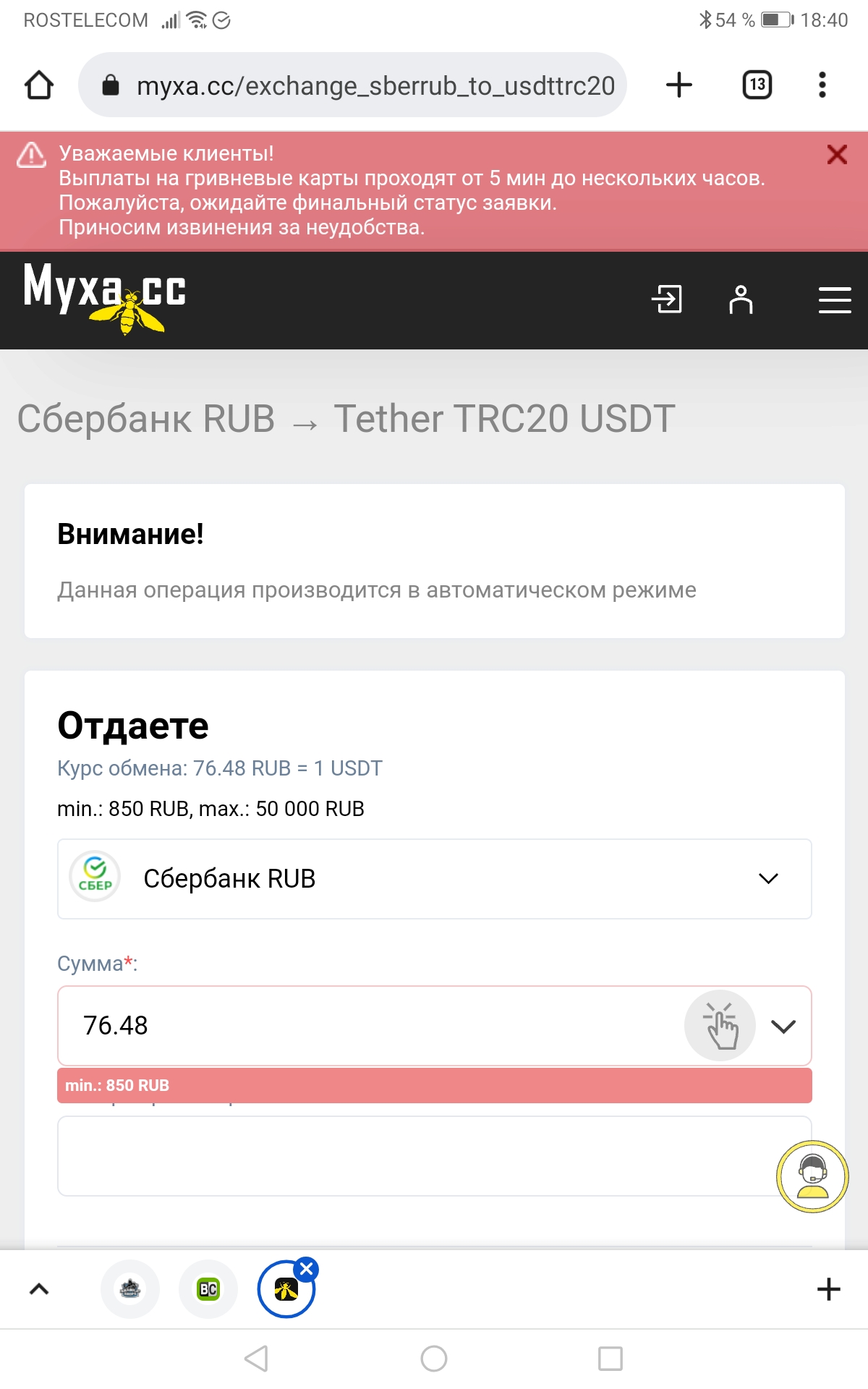Close the active Myxa tab

[307, 1269]
